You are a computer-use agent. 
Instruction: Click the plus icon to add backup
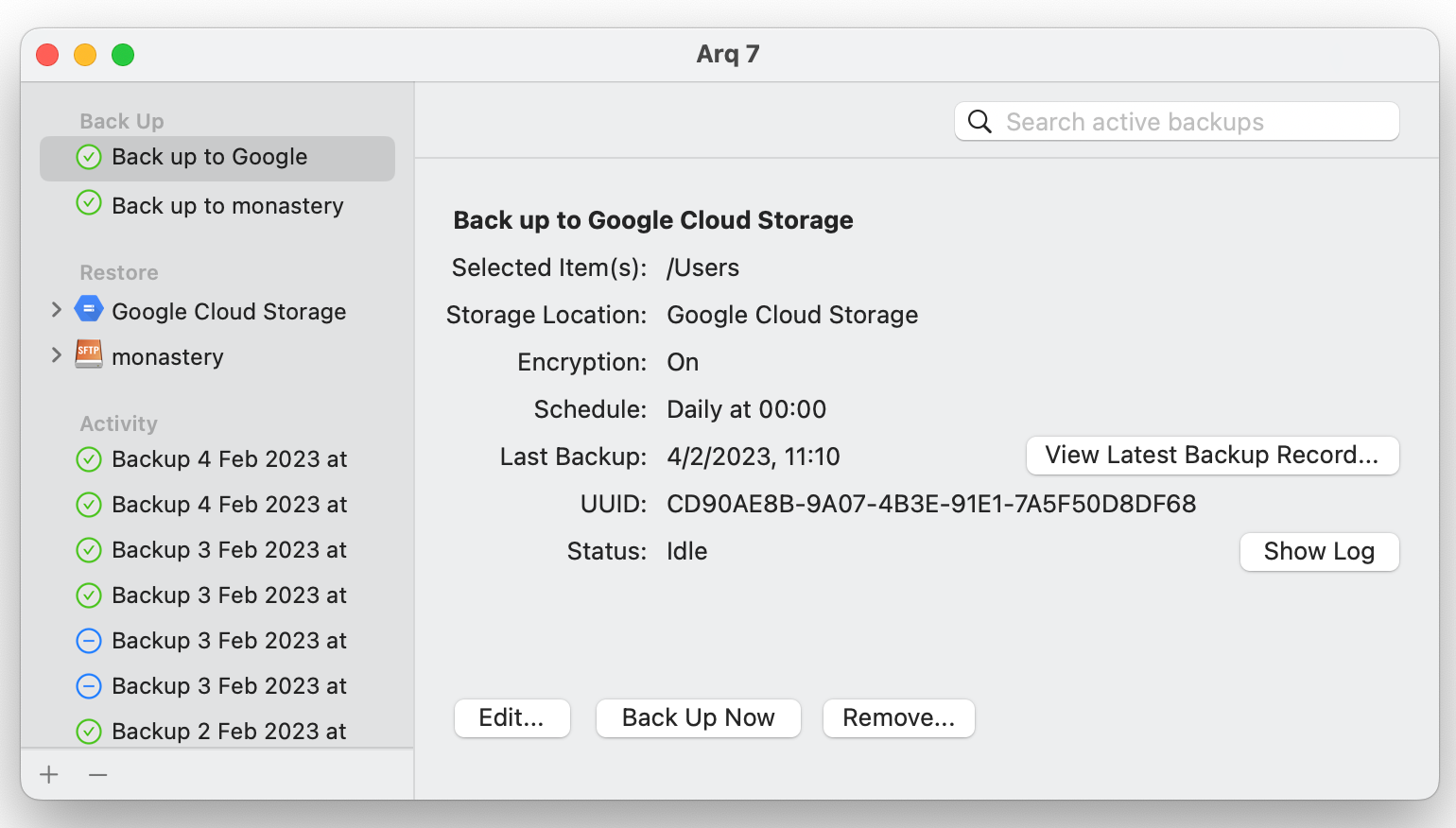click(49, 775)
